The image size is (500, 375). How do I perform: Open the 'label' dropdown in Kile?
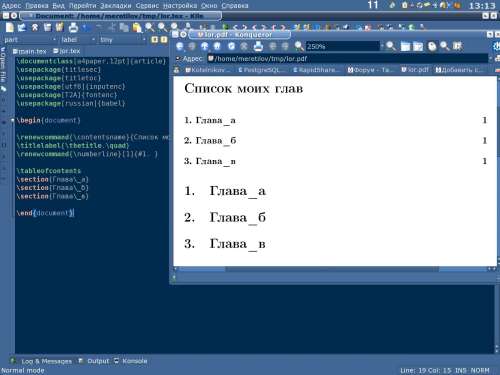pos(78,40)
